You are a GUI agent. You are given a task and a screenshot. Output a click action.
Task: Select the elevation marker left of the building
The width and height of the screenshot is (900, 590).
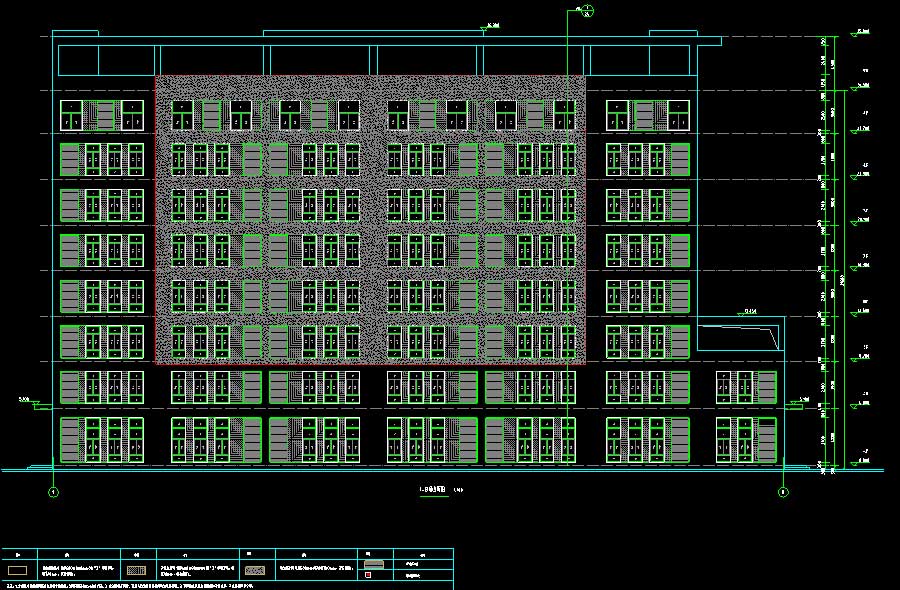click(x=29, y=402)
